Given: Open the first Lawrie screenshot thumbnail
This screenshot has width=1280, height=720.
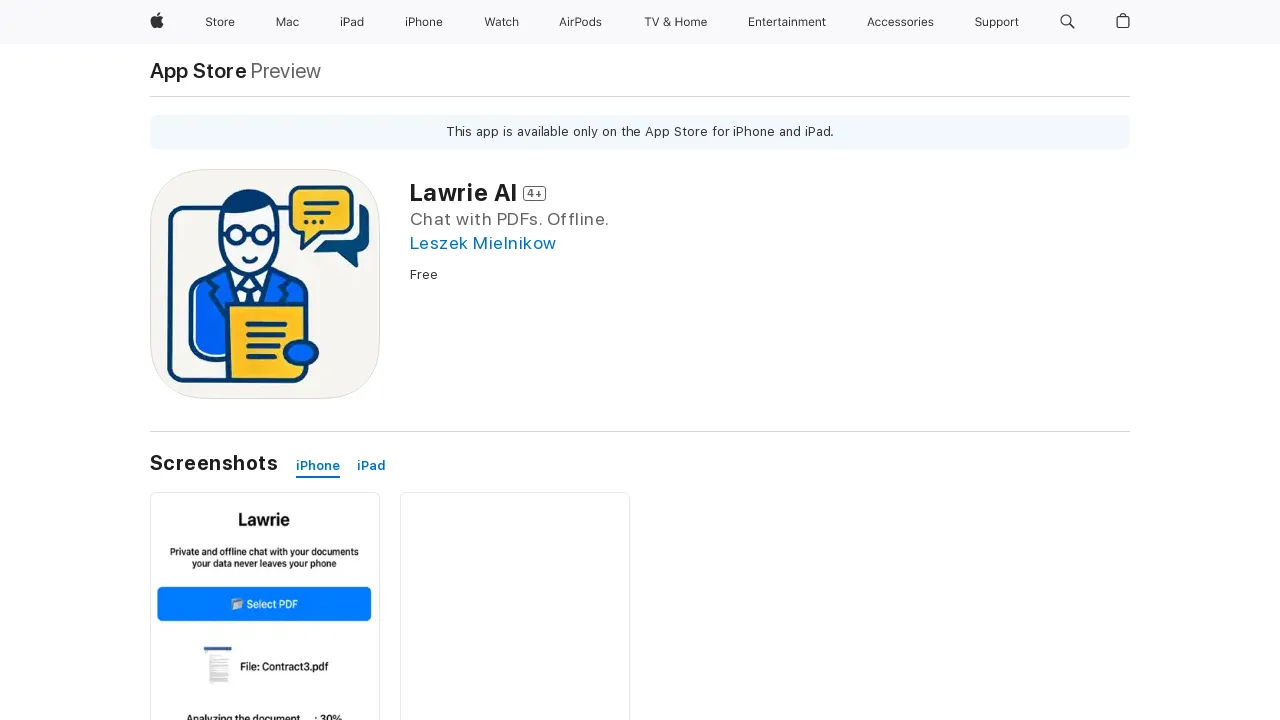Looking at the screenshot, I should [265, 606].
